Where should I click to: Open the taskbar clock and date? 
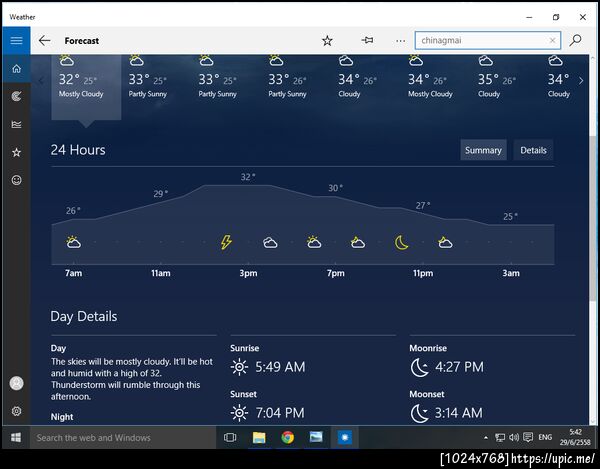pos(575,437)
